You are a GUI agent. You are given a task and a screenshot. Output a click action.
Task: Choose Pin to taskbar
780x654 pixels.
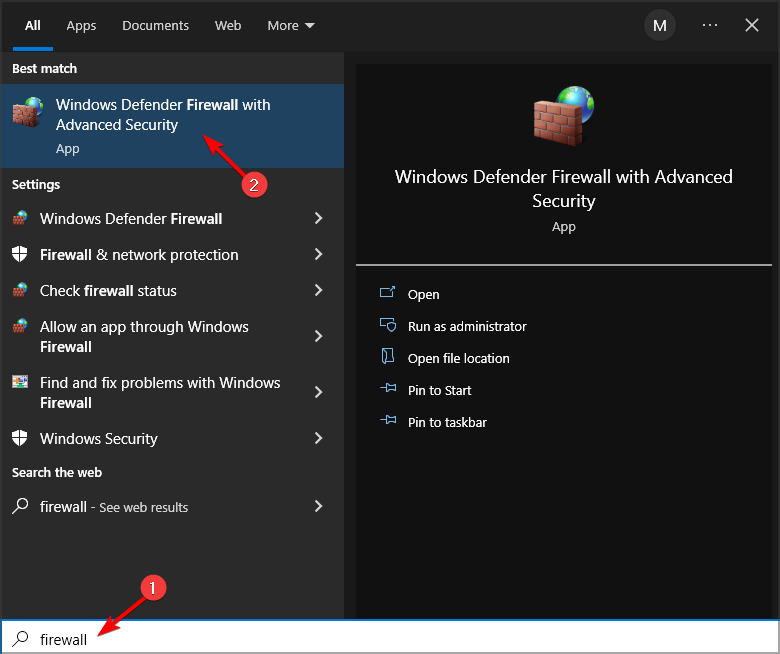pyautogui.click(x=447, y=422)
